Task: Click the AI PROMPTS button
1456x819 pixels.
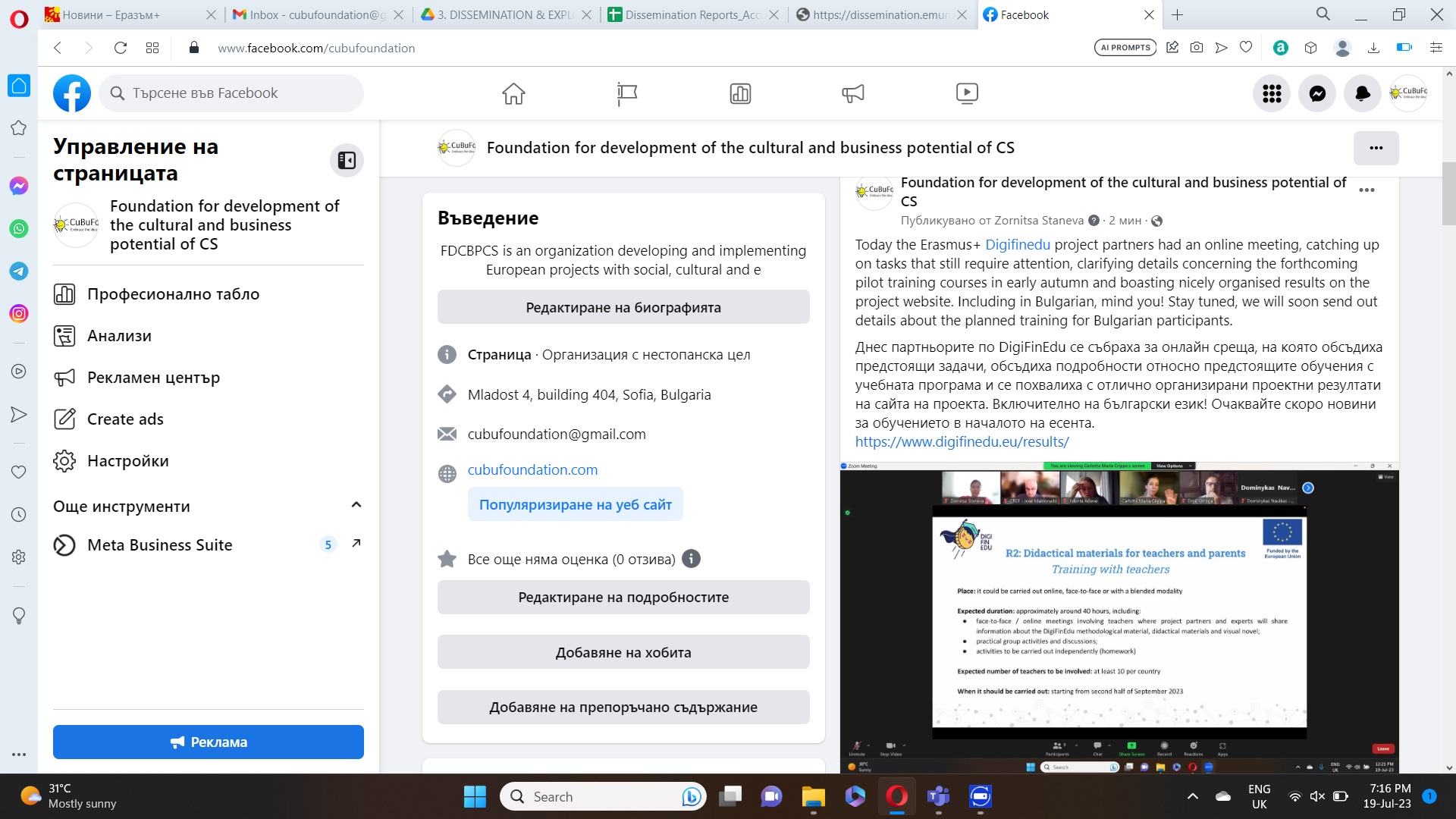Action: pos(1125,48)
